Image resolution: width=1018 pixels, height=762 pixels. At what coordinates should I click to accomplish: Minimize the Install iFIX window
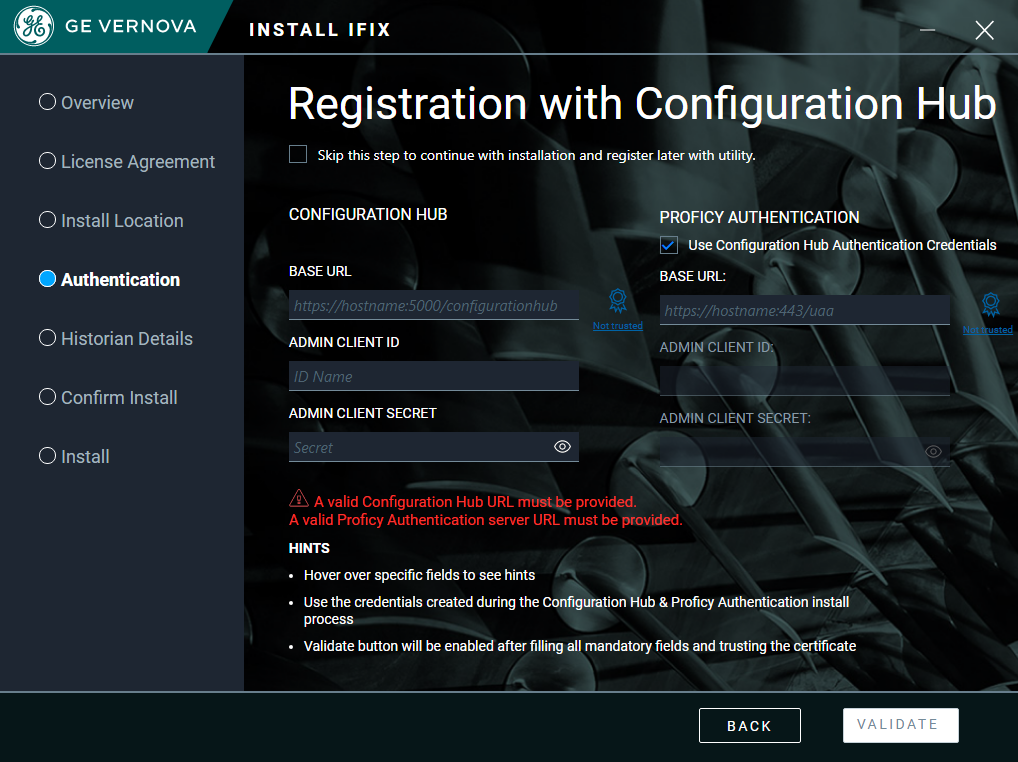point(927,30)
